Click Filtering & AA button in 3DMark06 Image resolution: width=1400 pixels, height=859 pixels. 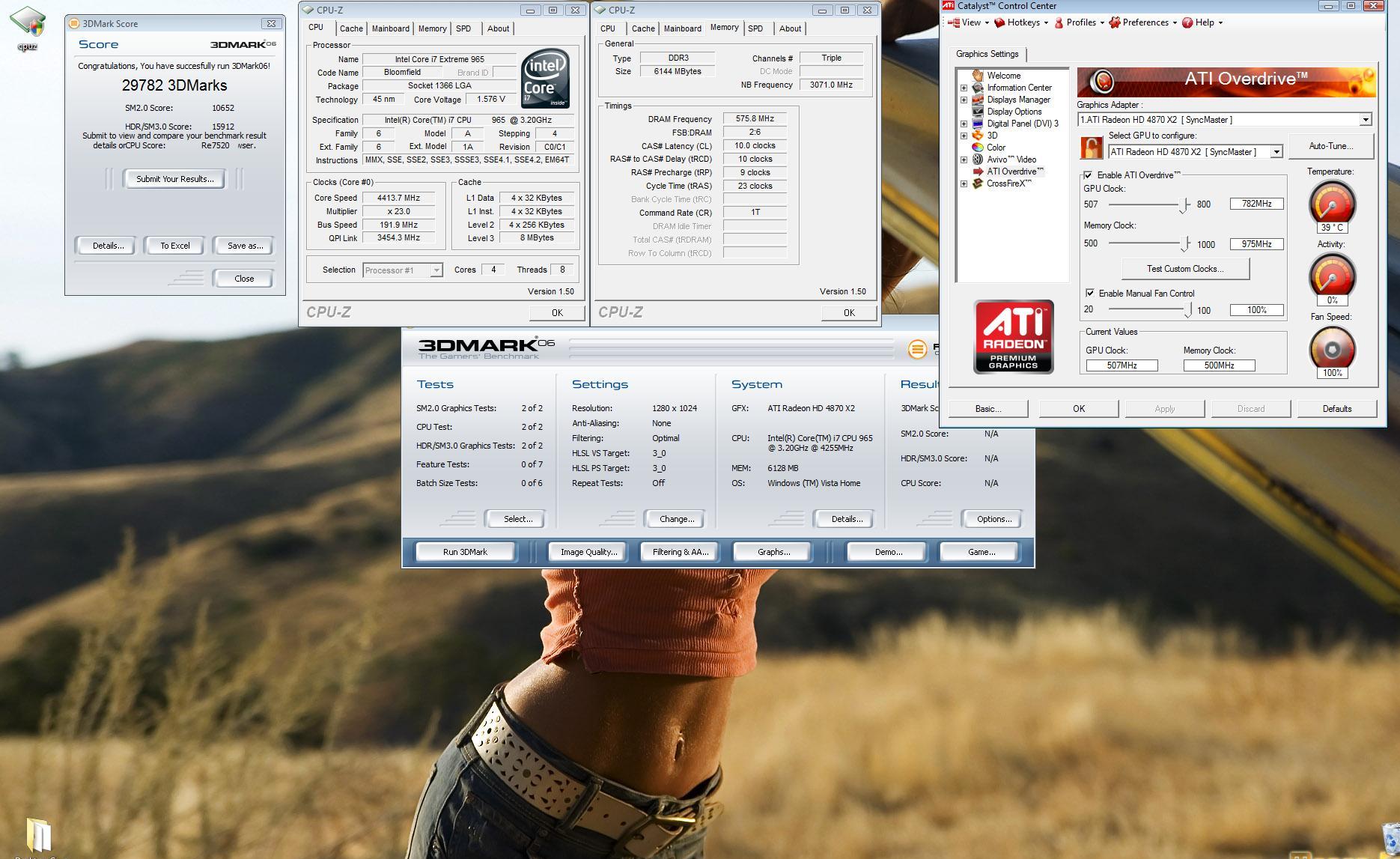pyautogui.click(x=680, y=552)
